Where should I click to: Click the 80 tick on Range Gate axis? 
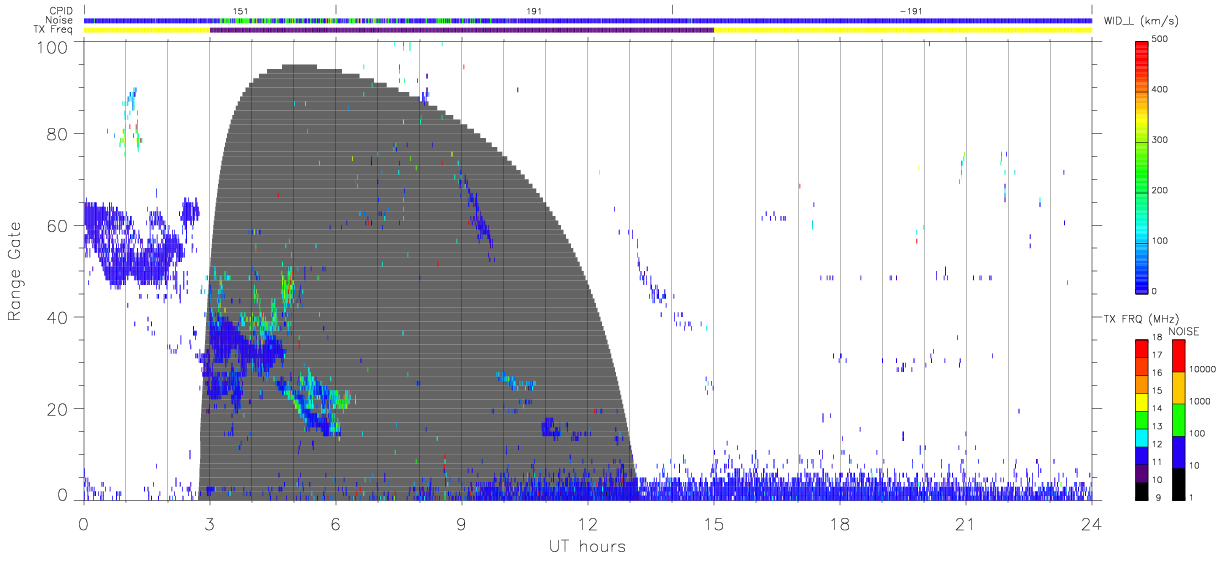tap(58, 134)
